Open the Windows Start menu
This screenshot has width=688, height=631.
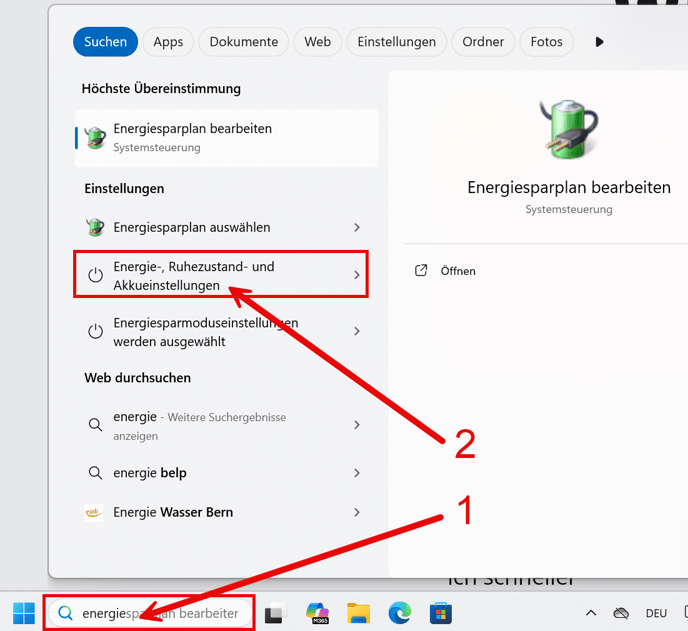click(24, 613)
